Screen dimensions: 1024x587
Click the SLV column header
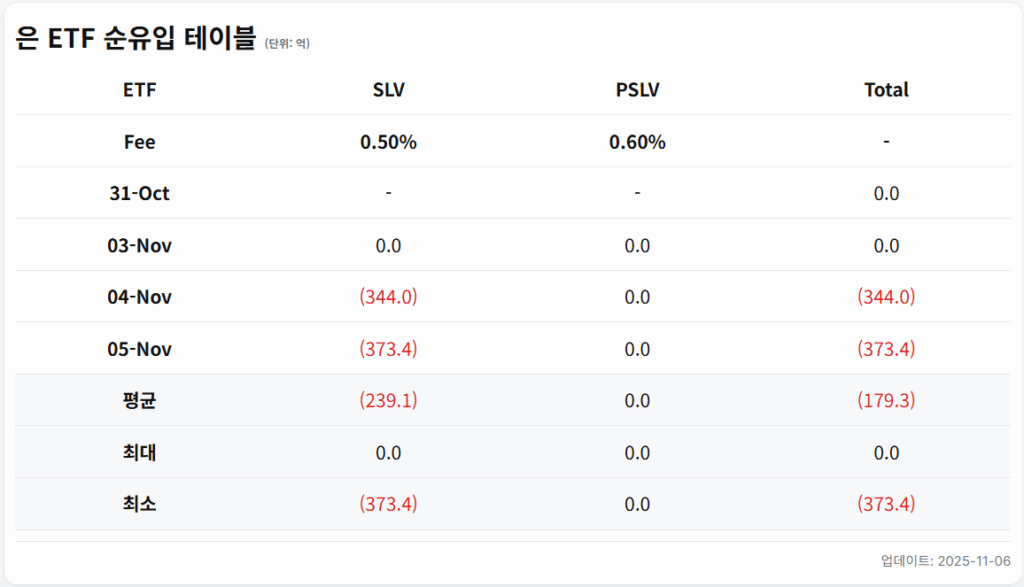tap(388, 90)
